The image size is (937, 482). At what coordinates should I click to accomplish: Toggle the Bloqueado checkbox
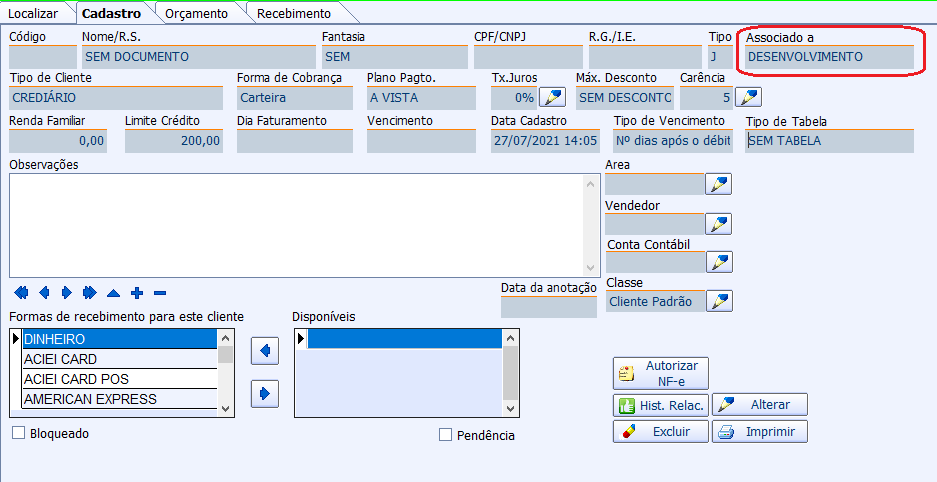pyautogui.click(x=18, y=434)
